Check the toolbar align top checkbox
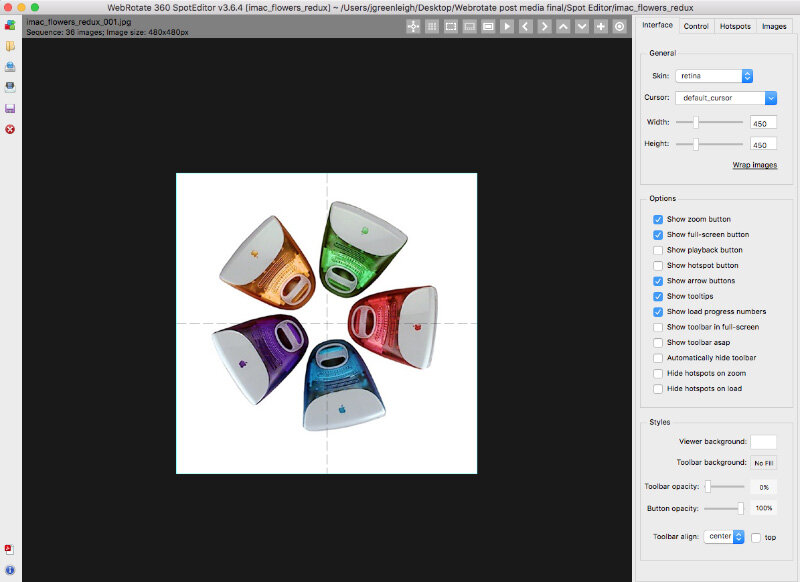This screenshot has width=800, height=582. coord(756,538)
